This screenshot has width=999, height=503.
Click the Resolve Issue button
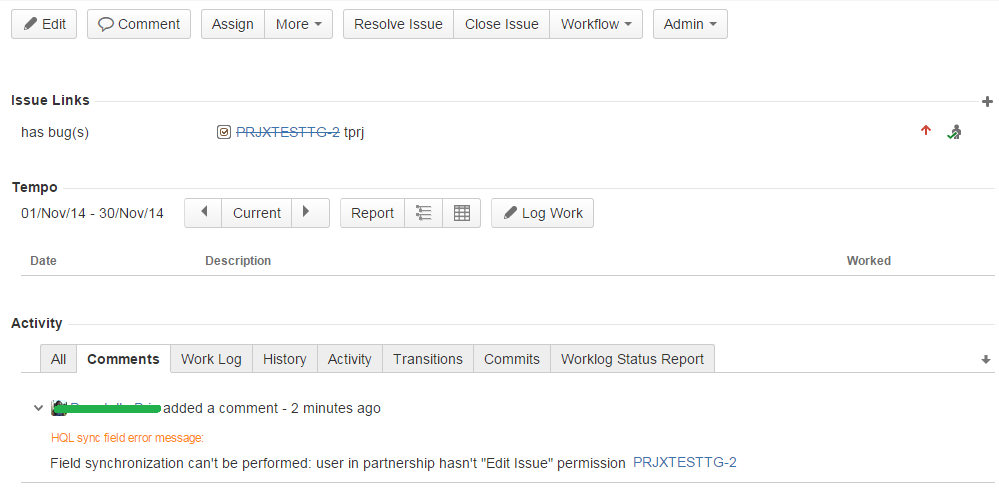[x=398, y=24]
